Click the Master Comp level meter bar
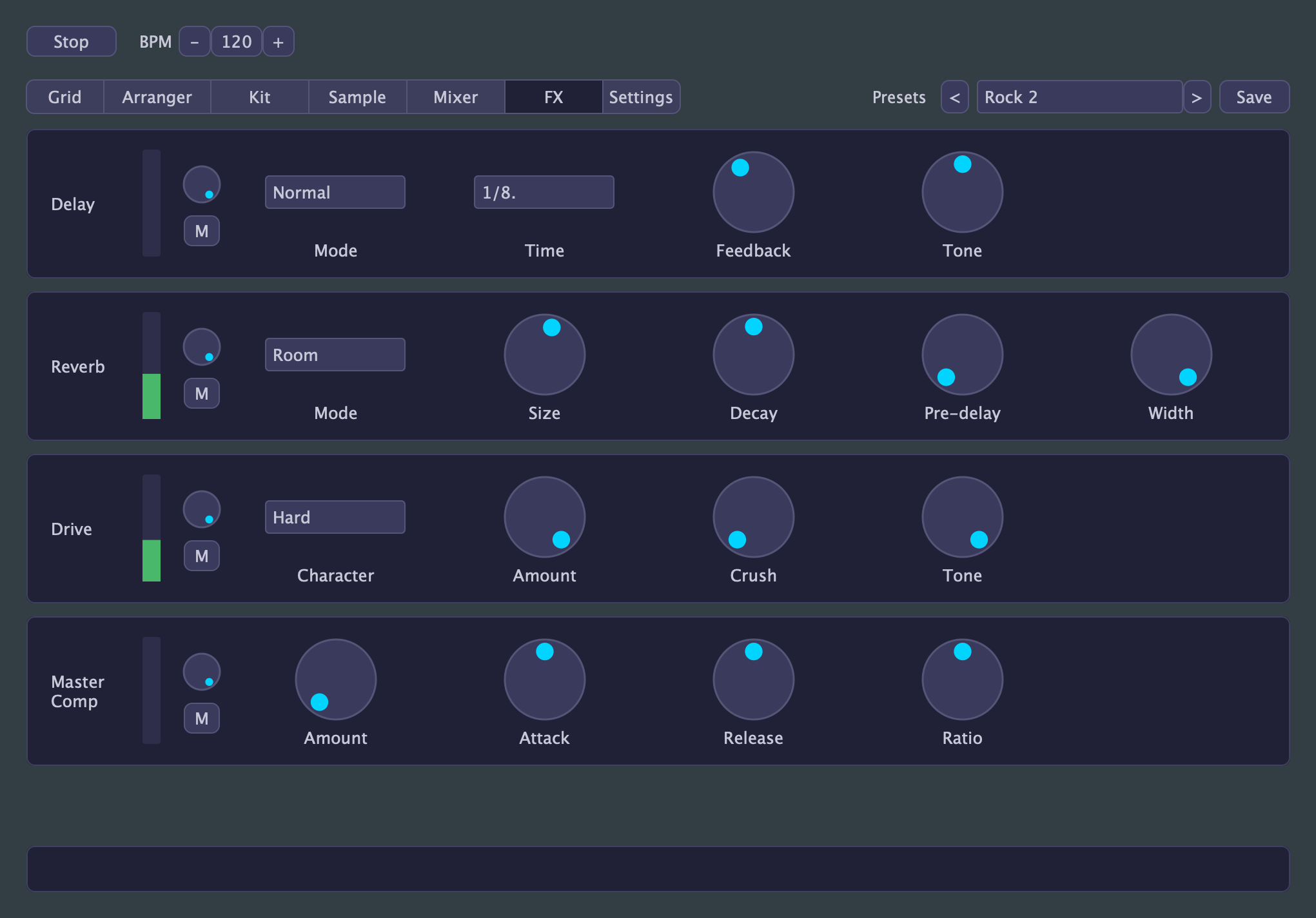The width and height of the screenshot is (1316, 918). 152,690
